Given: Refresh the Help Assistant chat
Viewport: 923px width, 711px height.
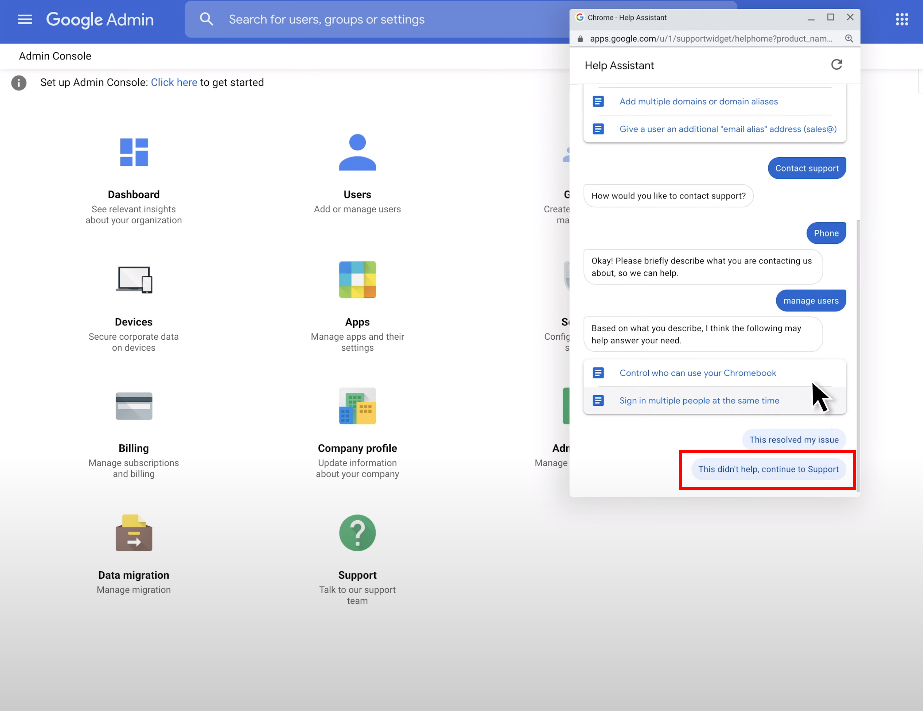Looking at the screenshot, I should 837,65.
